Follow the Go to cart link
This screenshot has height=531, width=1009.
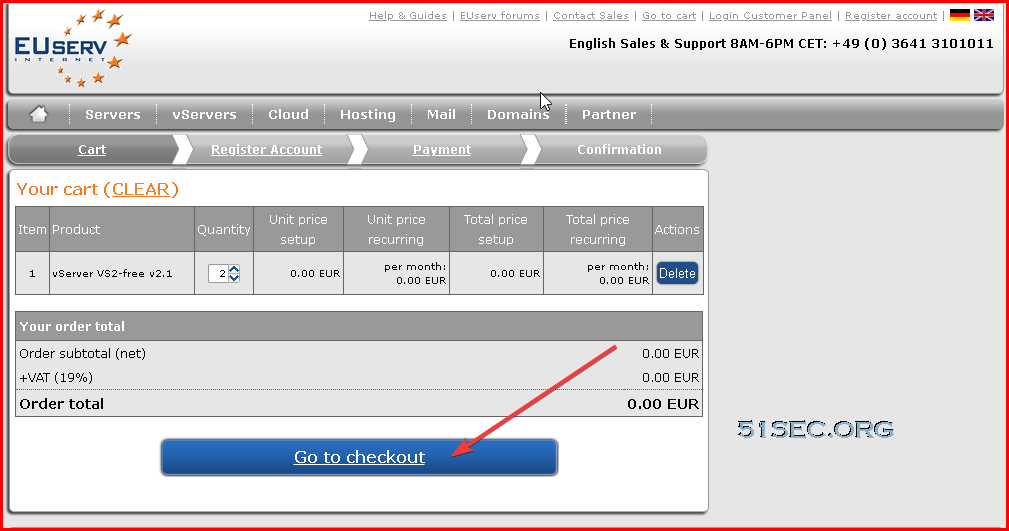pos(669,15)
